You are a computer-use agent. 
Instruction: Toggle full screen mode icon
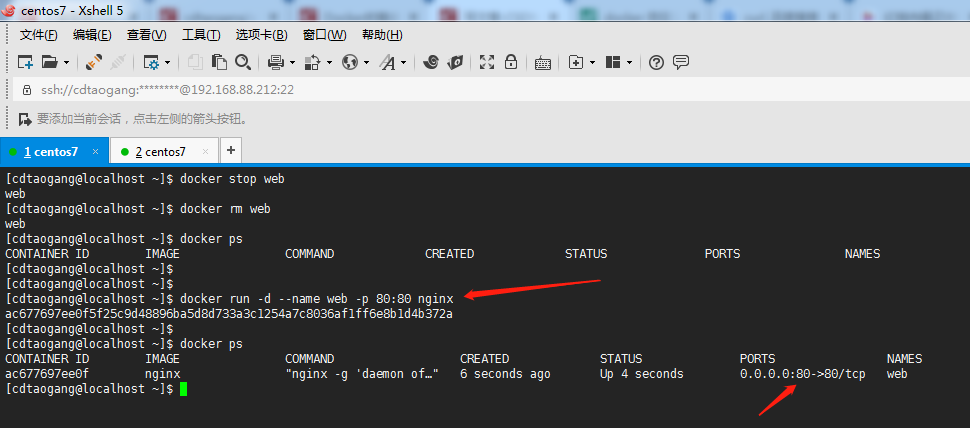487,62
